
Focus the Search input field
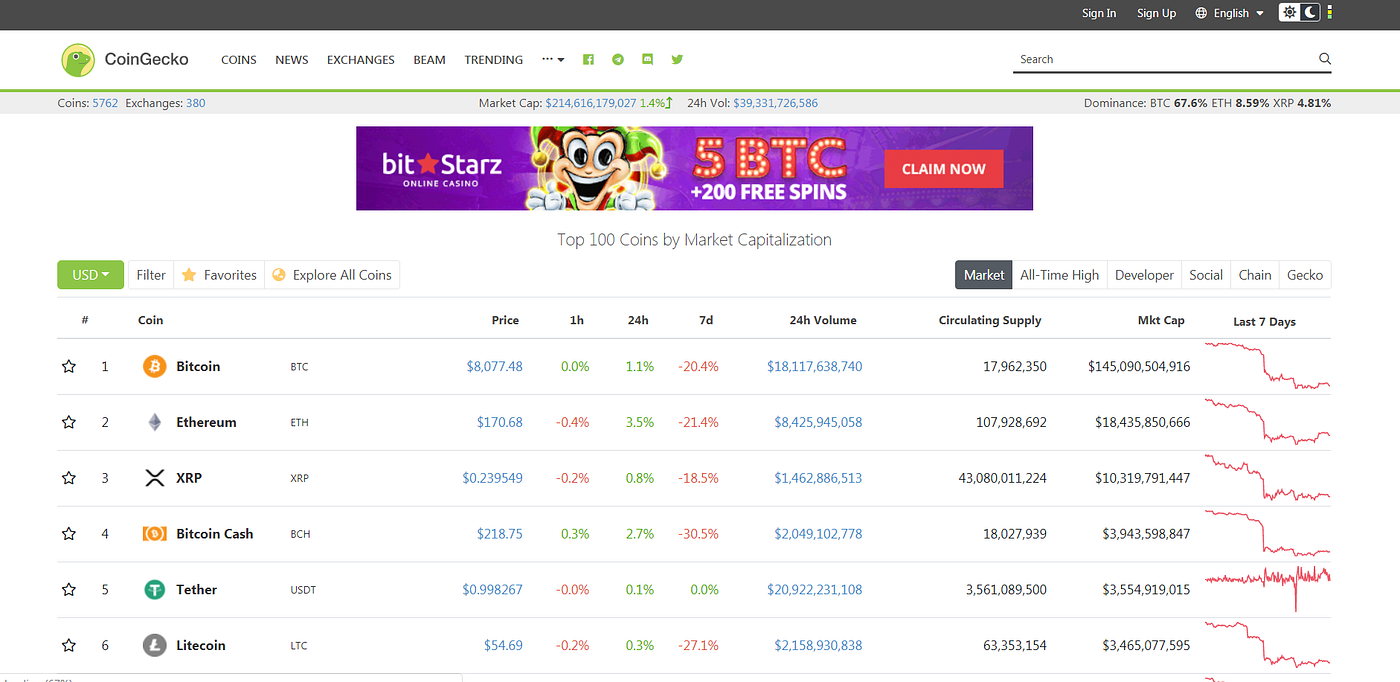(1165, 59)
